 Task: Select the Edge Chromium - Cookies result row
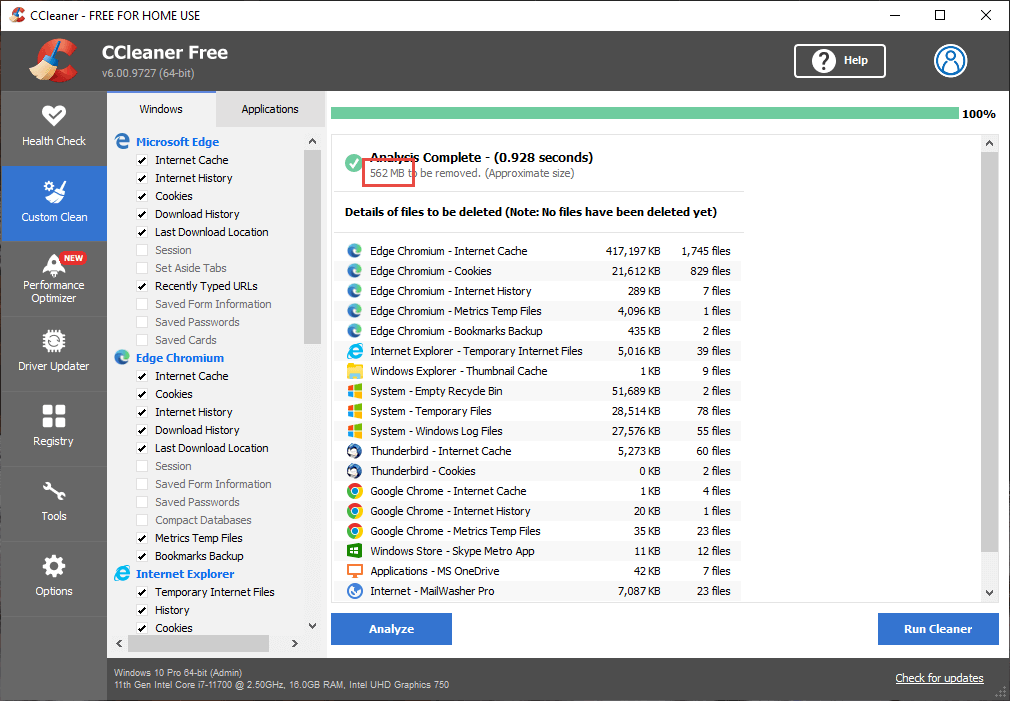537,271
